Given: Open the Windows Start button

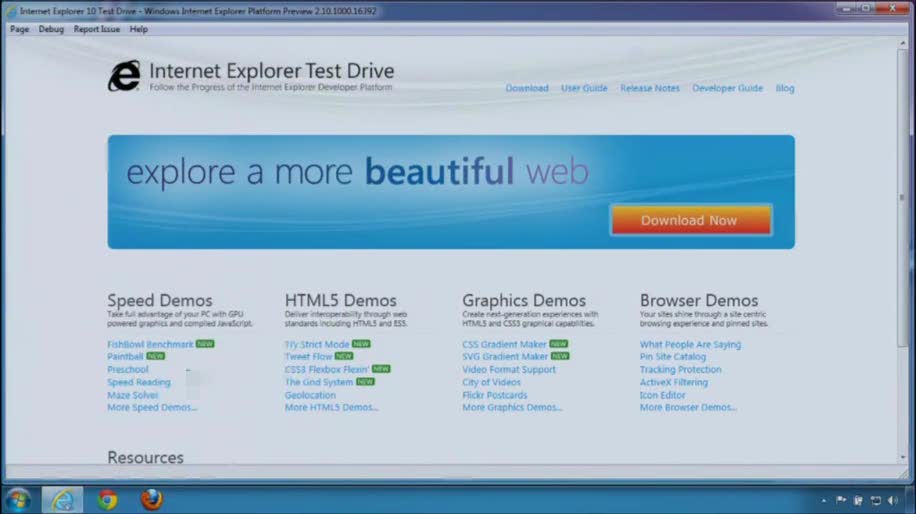Looking at the screenshot, I should (18, 500).
